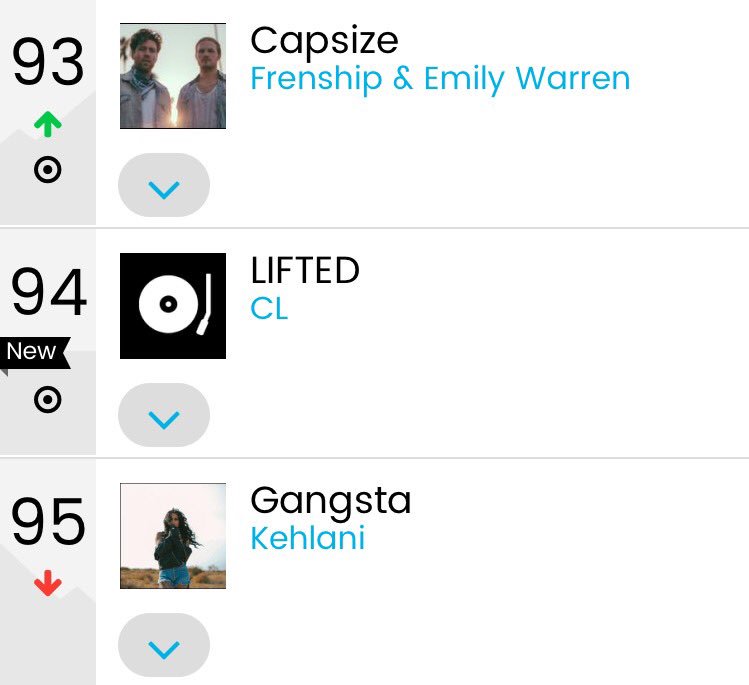Viewport: 749px width, 685px height.
Task: Click the Capsize song title
Action: (324, 42)
